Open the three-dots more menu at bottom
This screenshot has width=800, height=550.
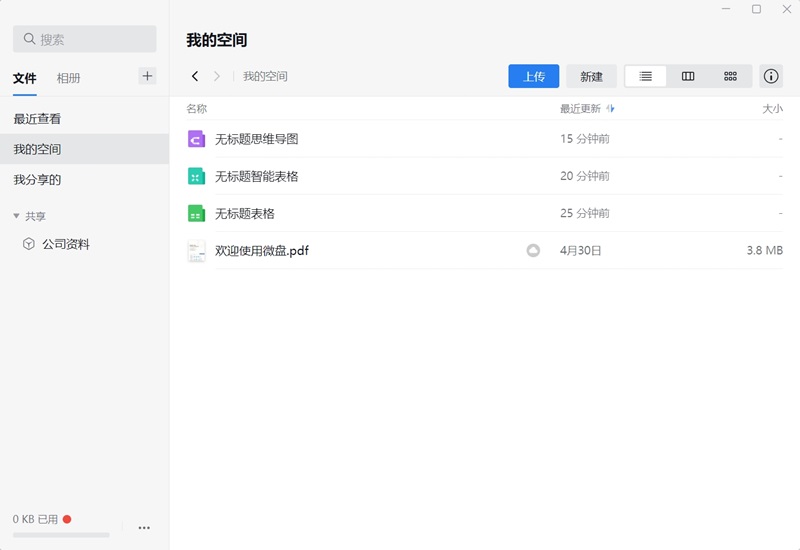click(x=144, y=528)
